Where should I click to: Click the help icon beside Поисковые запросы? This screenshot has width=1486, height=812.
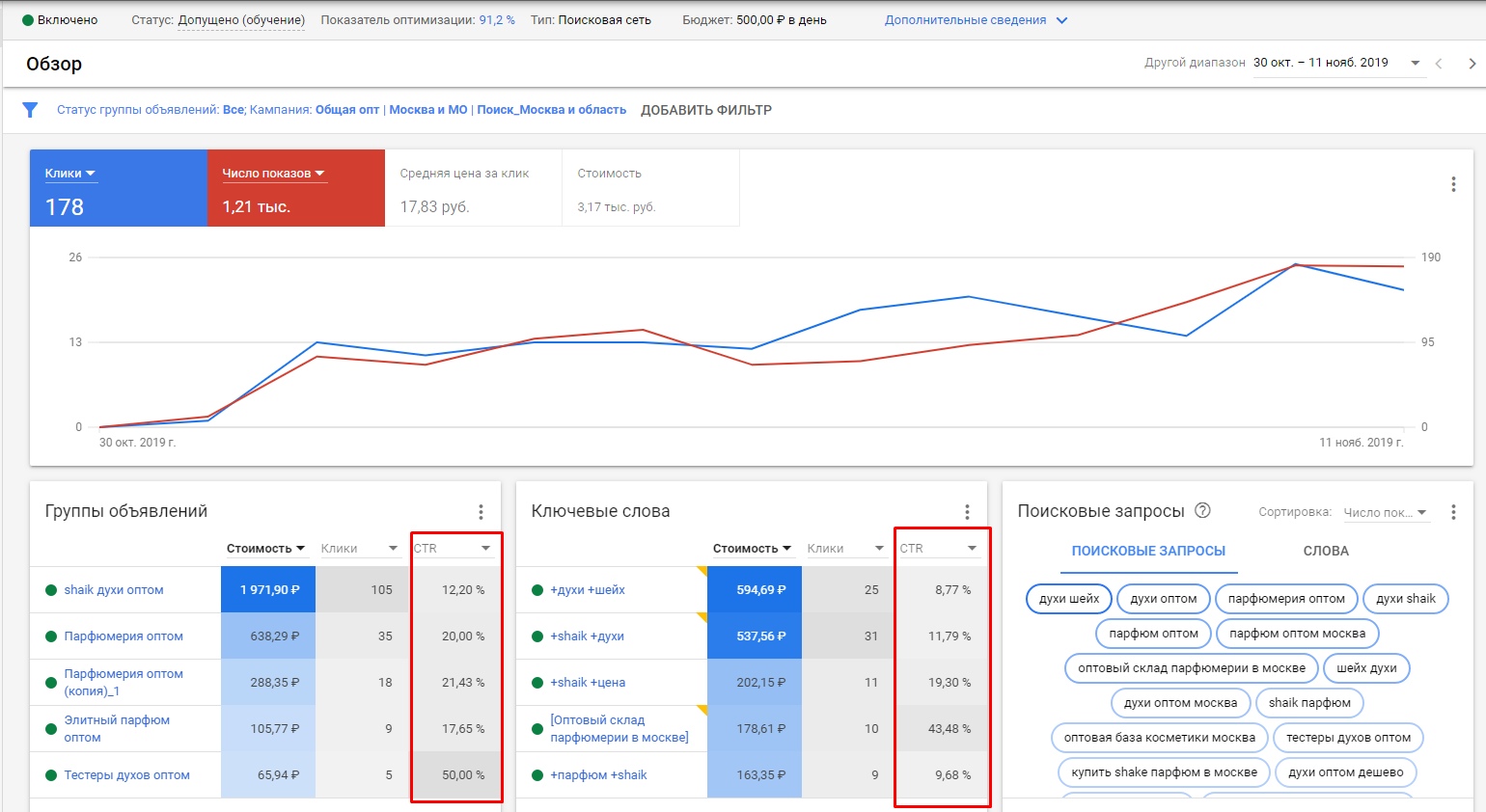1202,511
